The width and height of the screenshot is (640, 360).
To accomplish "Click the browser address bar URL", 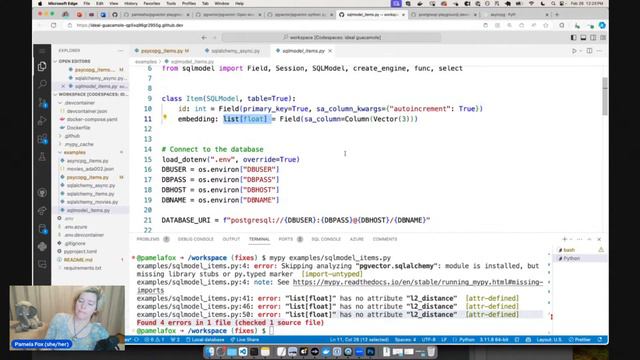I will [x=130, y=25].
